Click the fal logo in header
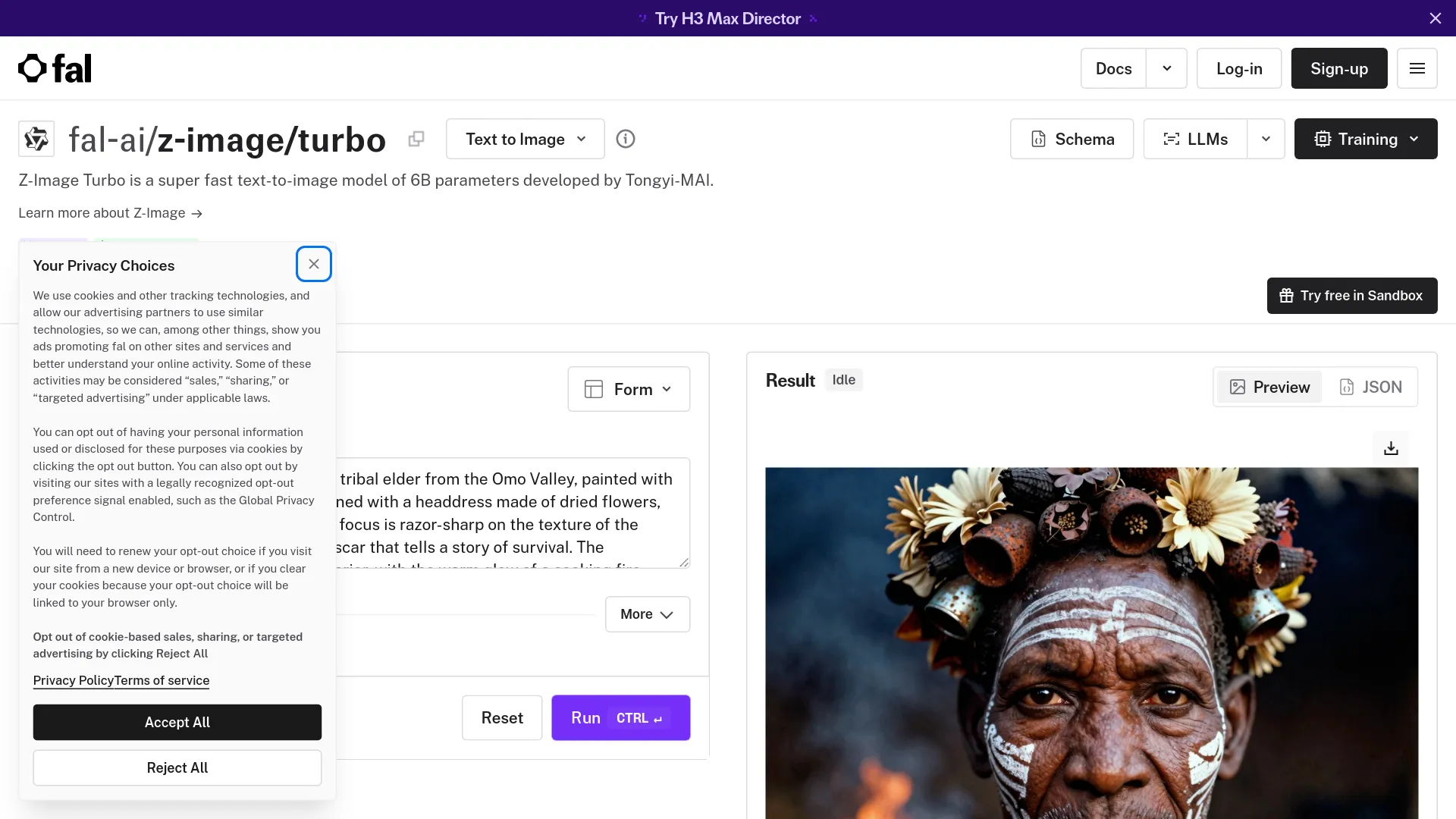 click(55, 68)
